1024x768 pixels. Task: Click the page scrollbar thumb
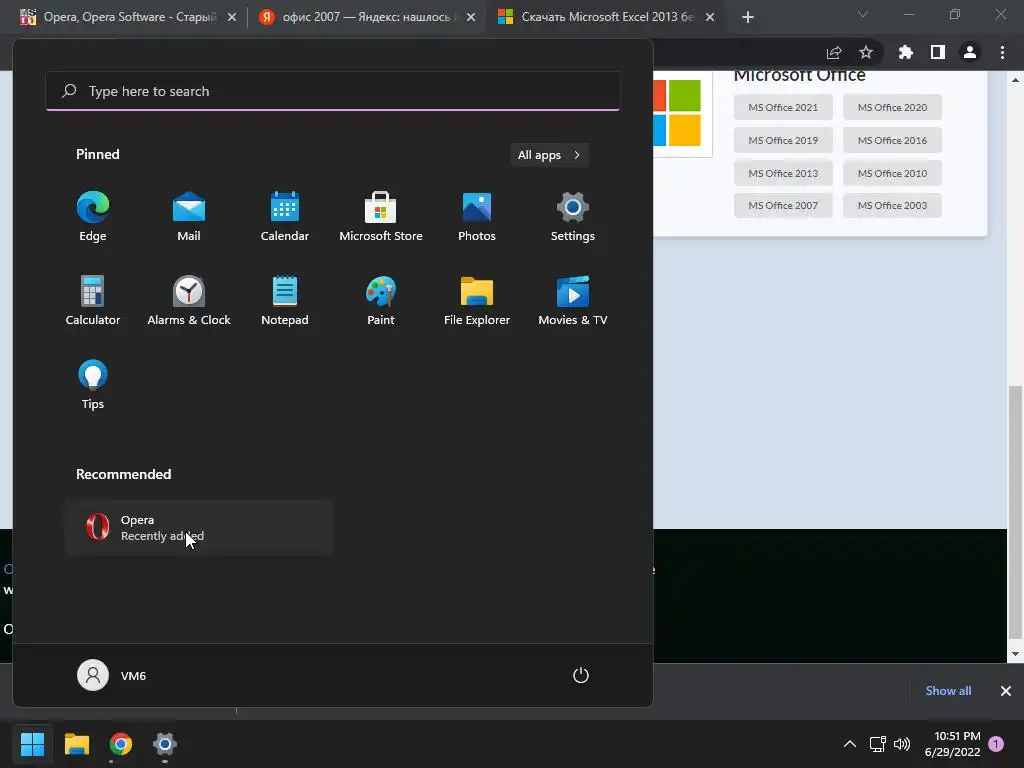point(1016,513)
